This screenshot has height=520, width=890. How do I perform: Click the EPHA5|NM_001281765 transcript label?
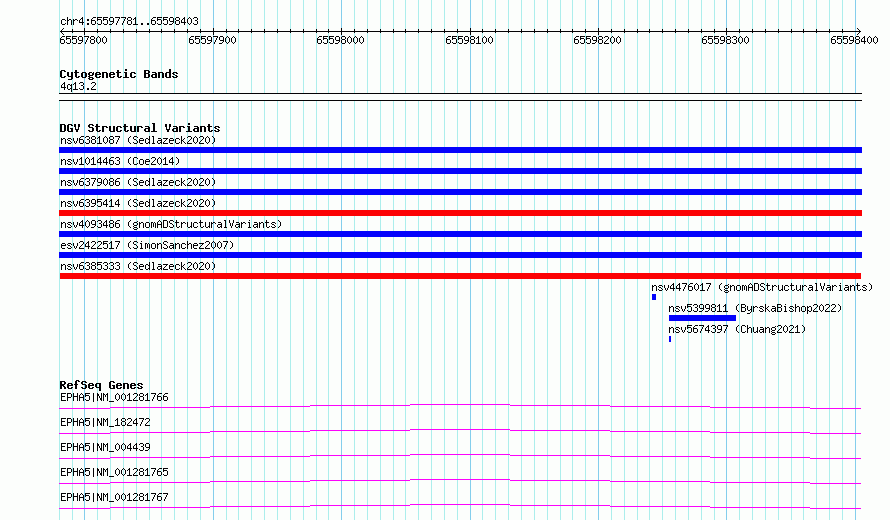click(114, 472)
